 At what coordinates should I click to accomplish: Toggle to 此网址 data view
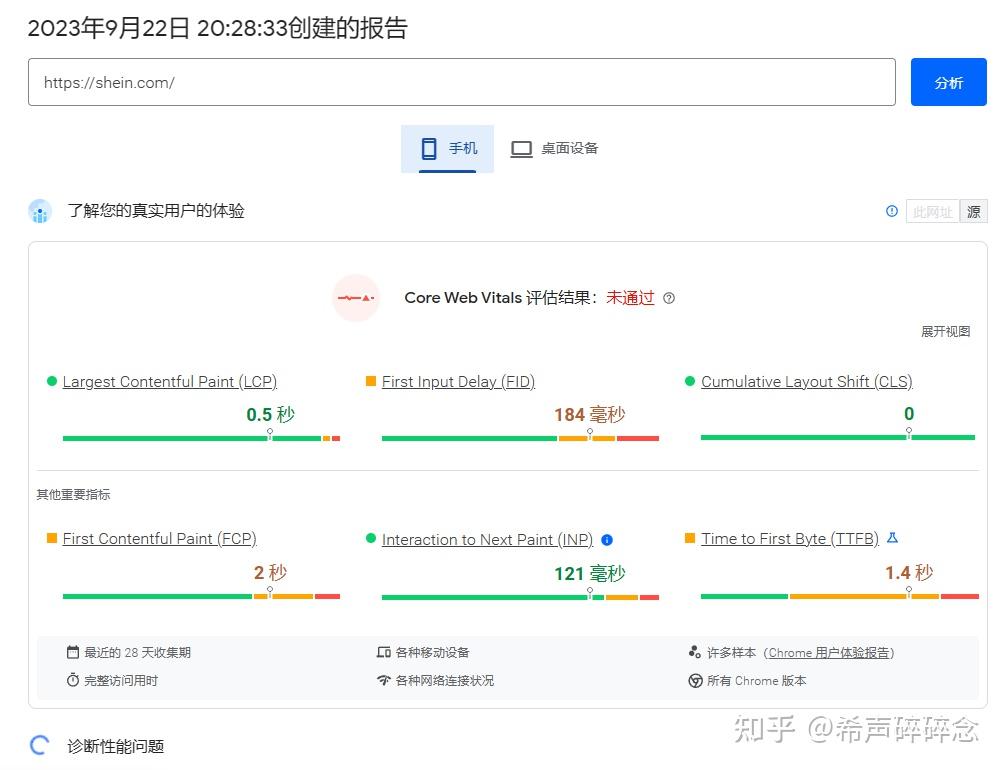pyautogui.click(x=932, y=212)
